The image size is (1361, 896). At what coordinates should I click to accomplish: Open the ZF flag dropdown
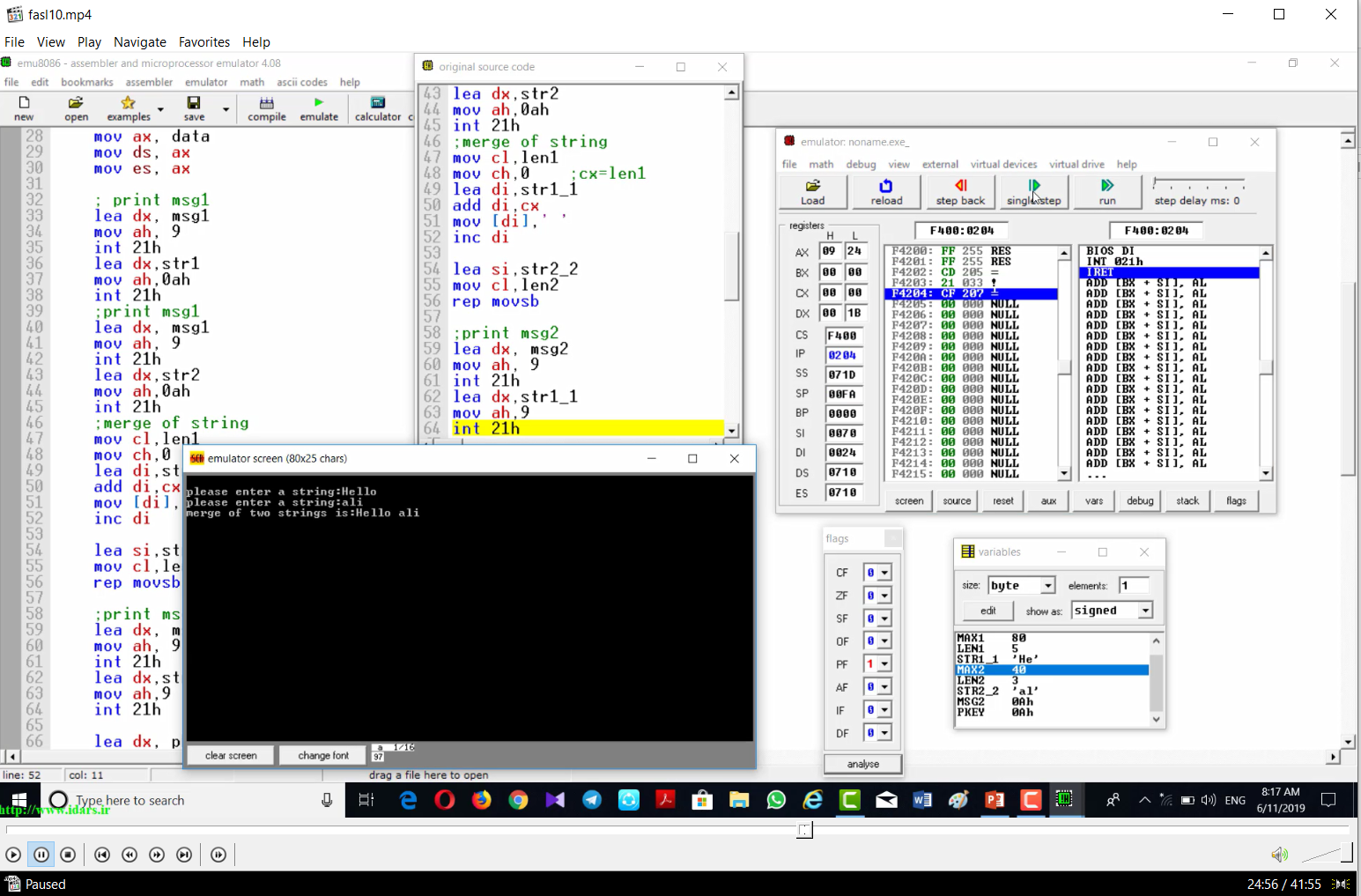click(884, 596)
